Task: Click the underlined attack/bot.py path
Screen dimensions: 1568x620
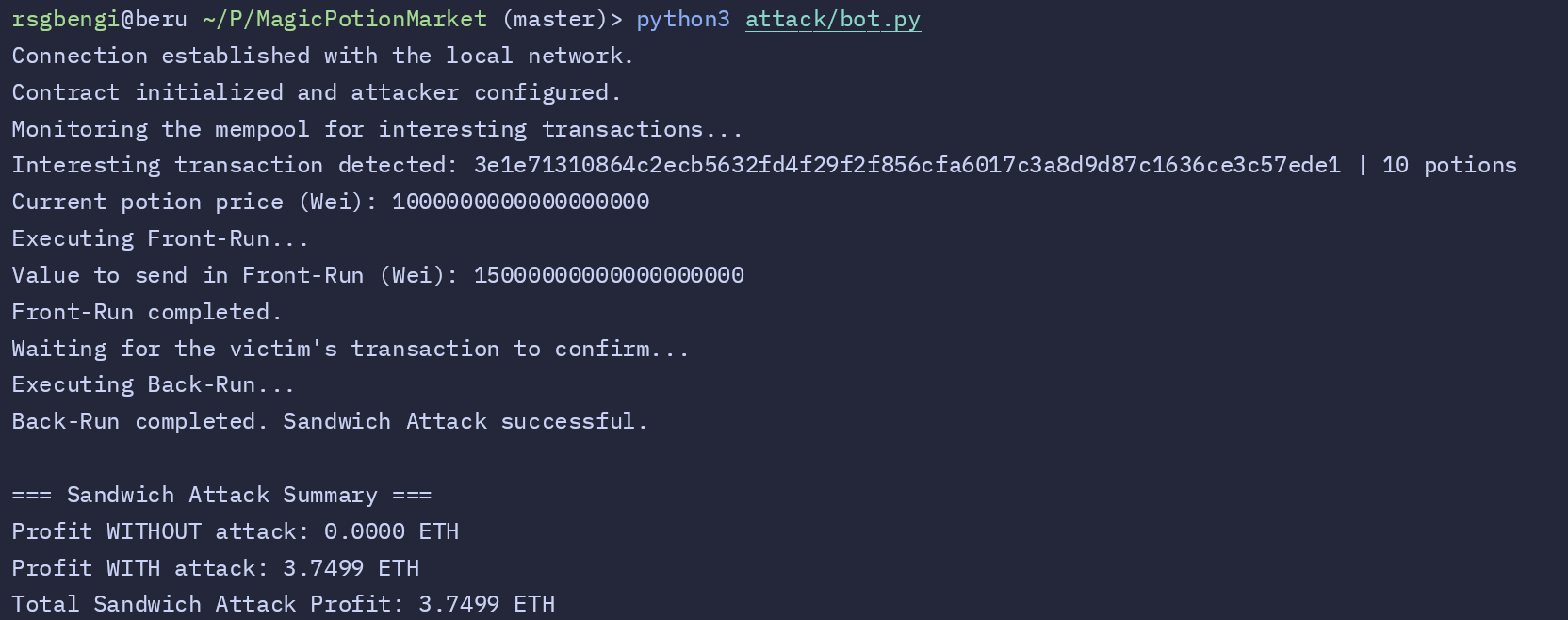Action: click(x=832, y=20)
